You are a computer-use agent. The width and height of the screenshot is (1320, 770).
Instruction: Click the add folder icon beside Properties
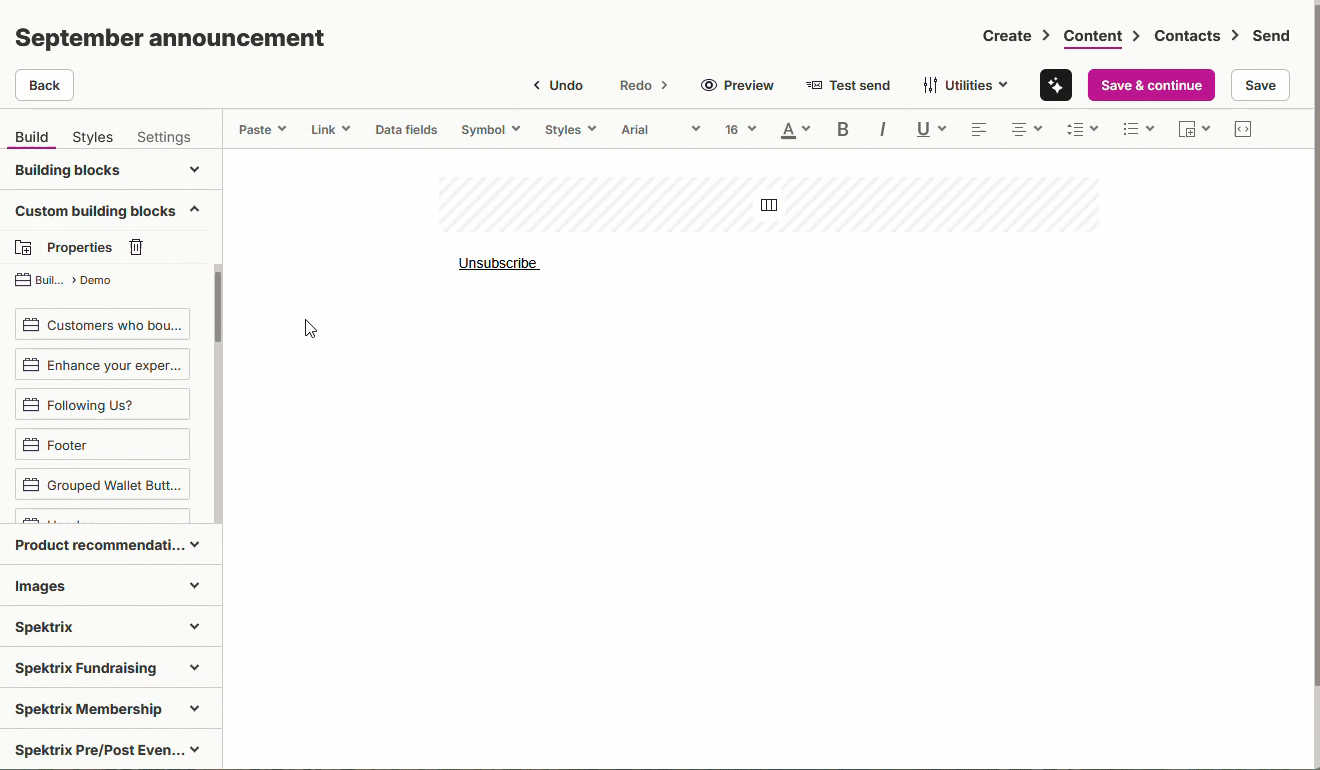pos(23,247)
